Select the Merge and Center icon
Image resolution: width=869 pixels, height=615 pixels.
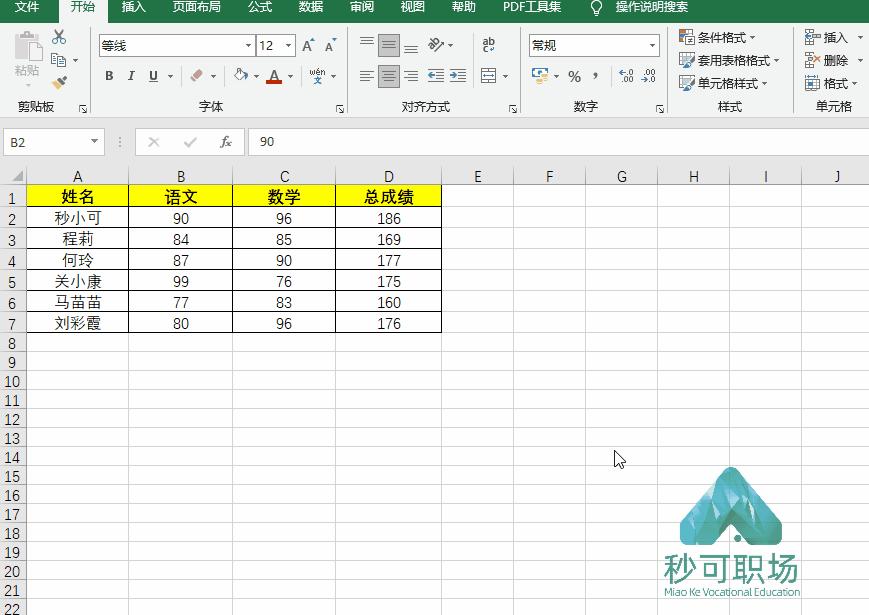coord(489,76)
